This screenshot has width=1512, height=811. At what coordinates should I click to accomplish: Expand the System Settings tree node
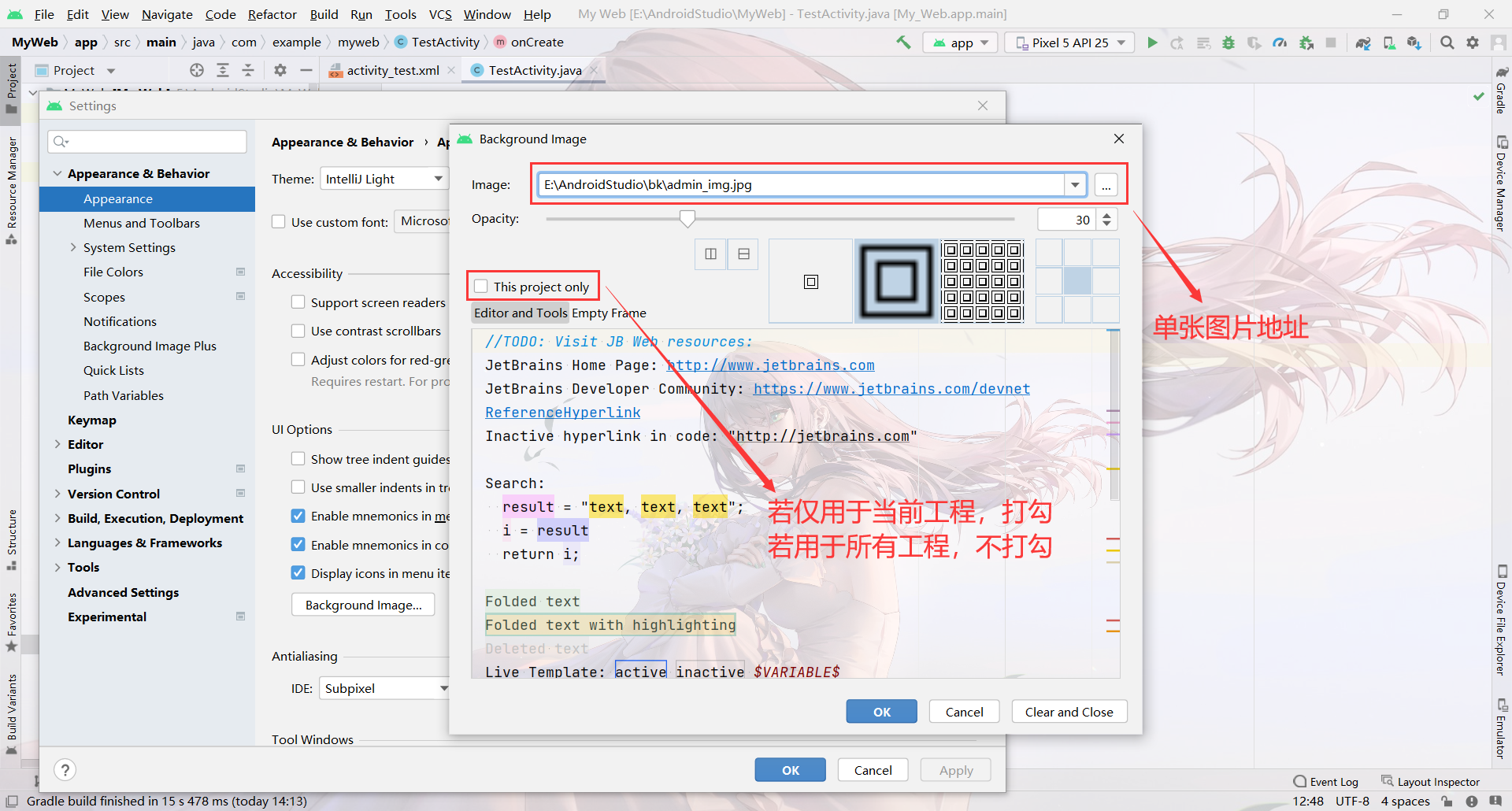coord(73,247)
